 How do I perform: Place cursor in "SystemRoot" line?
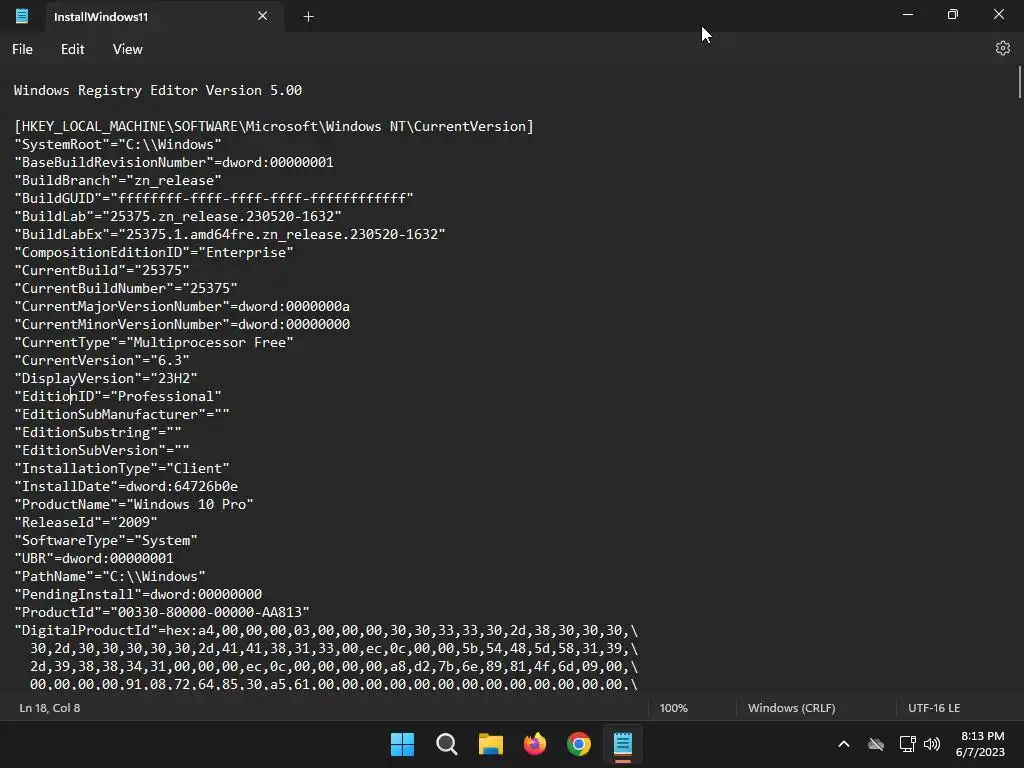tap(118, 144)
